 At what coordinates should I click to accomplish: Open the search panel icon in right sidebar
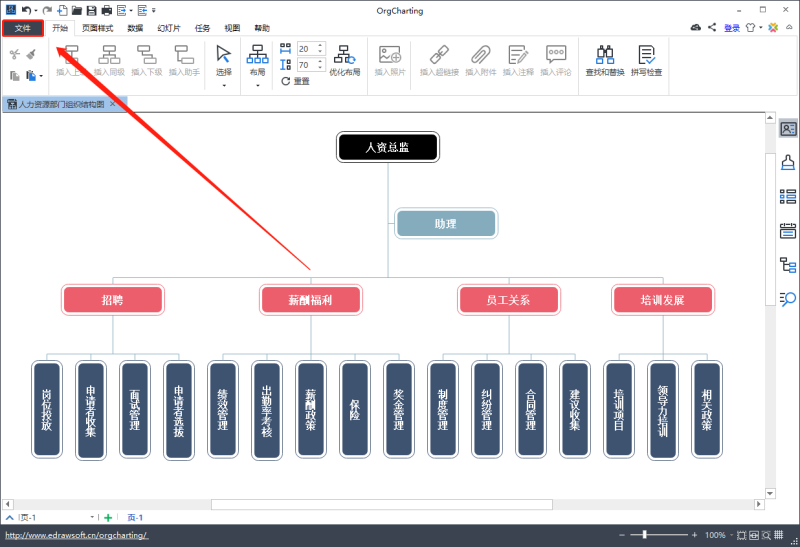click(788, 299)
